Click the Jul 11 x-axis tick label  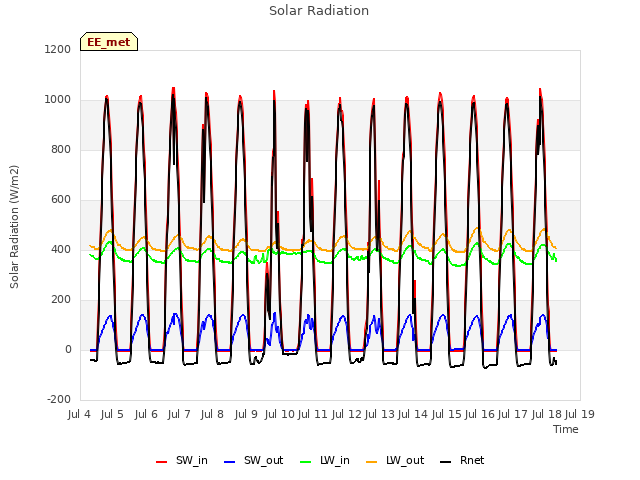click(x=313, y=414)
